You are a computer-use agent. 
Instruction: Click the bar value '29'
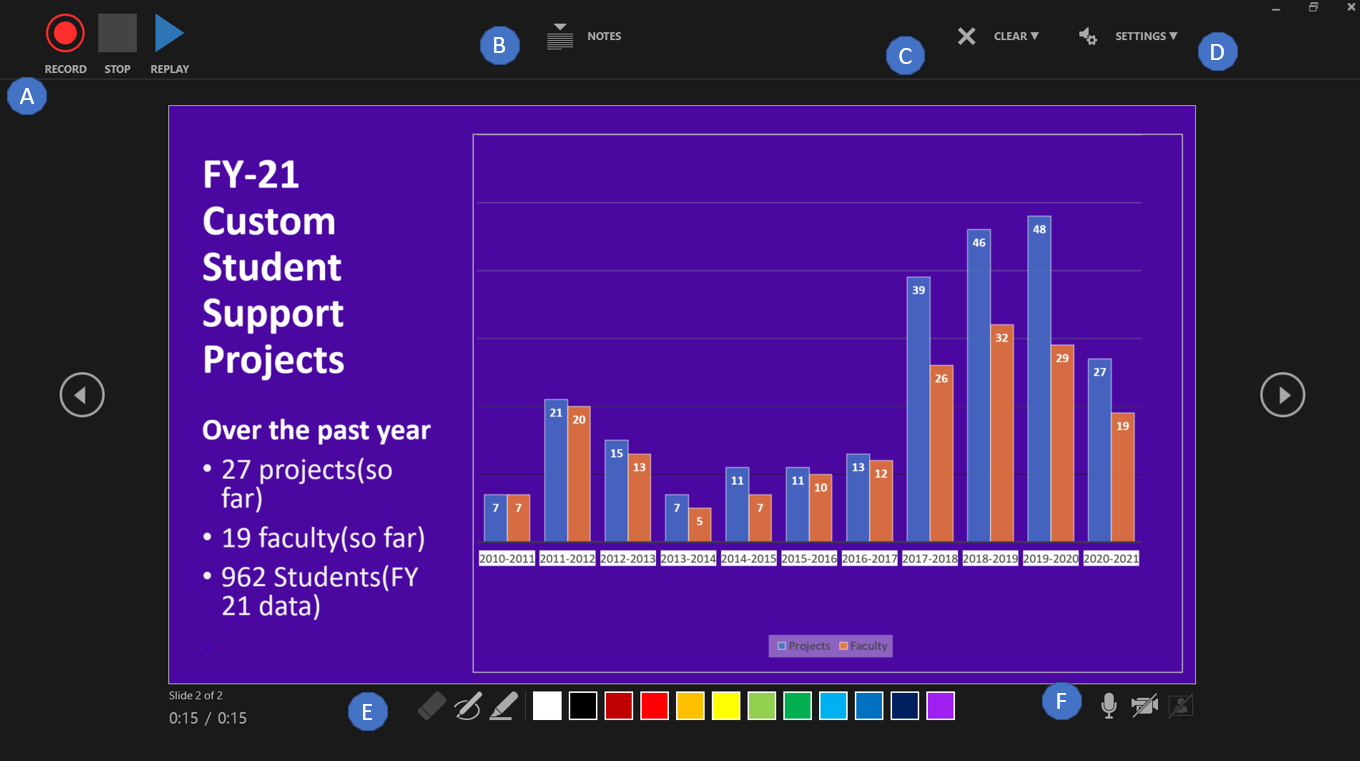(x=1062, y=358)
